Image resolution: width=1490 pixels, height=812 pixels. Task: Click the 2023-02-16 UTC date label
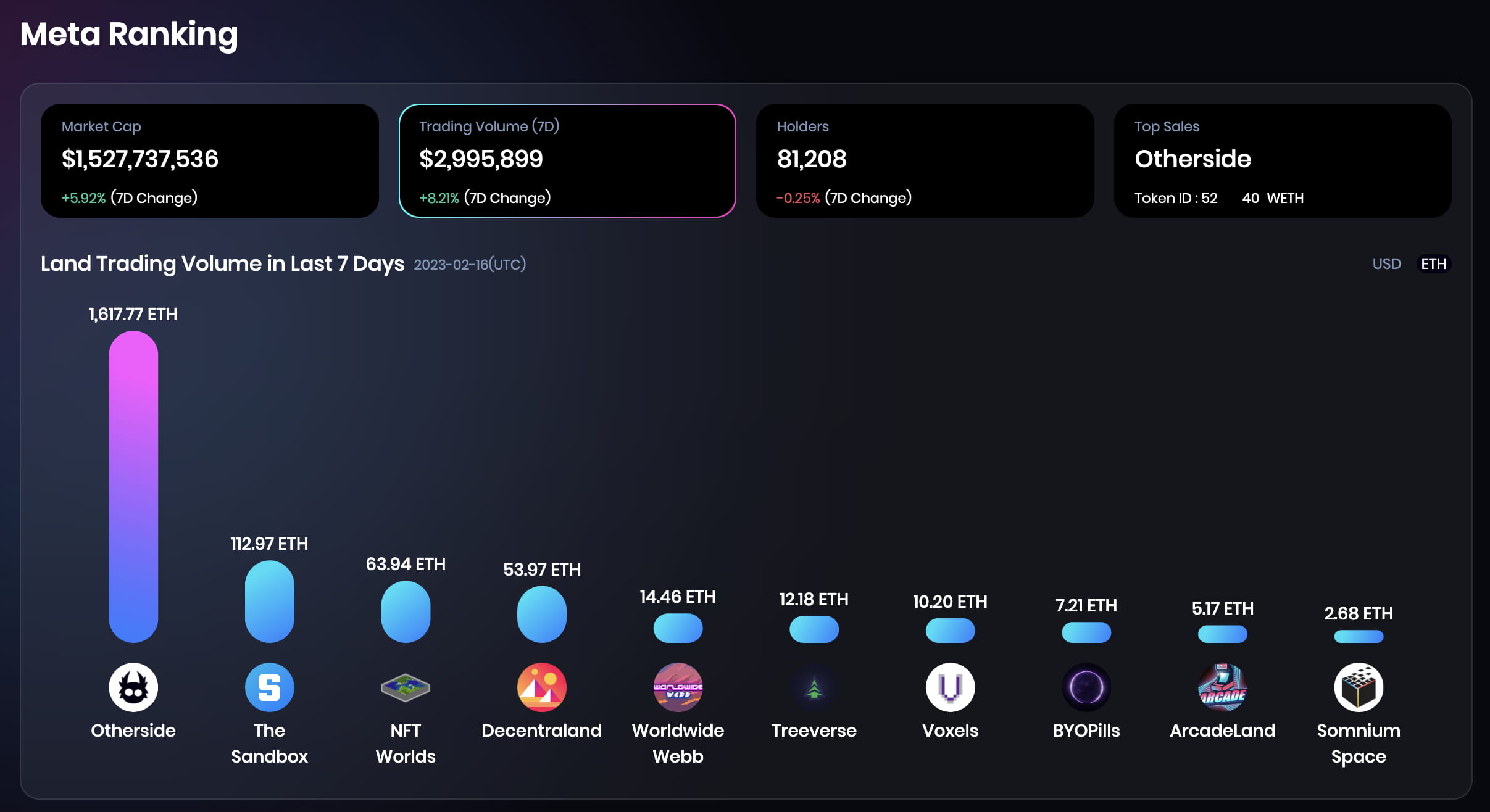point(470,264)
